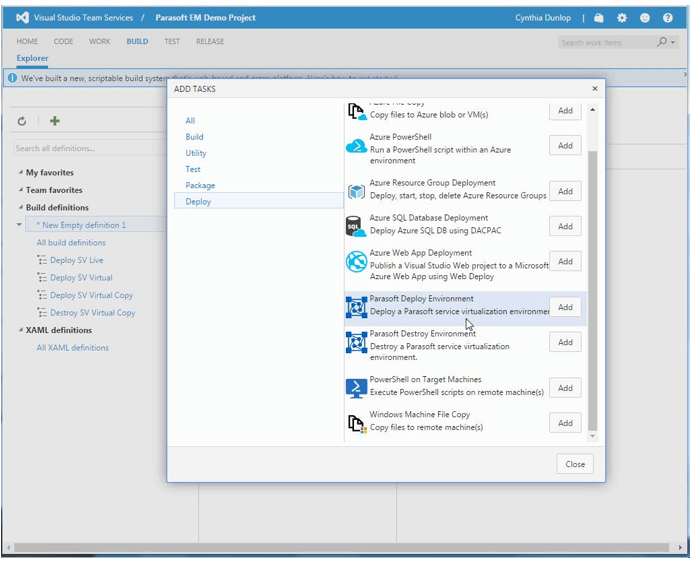Open Parasoft EM Demo Project link
The image size is (694, 561).
click(x=205, y=18)
